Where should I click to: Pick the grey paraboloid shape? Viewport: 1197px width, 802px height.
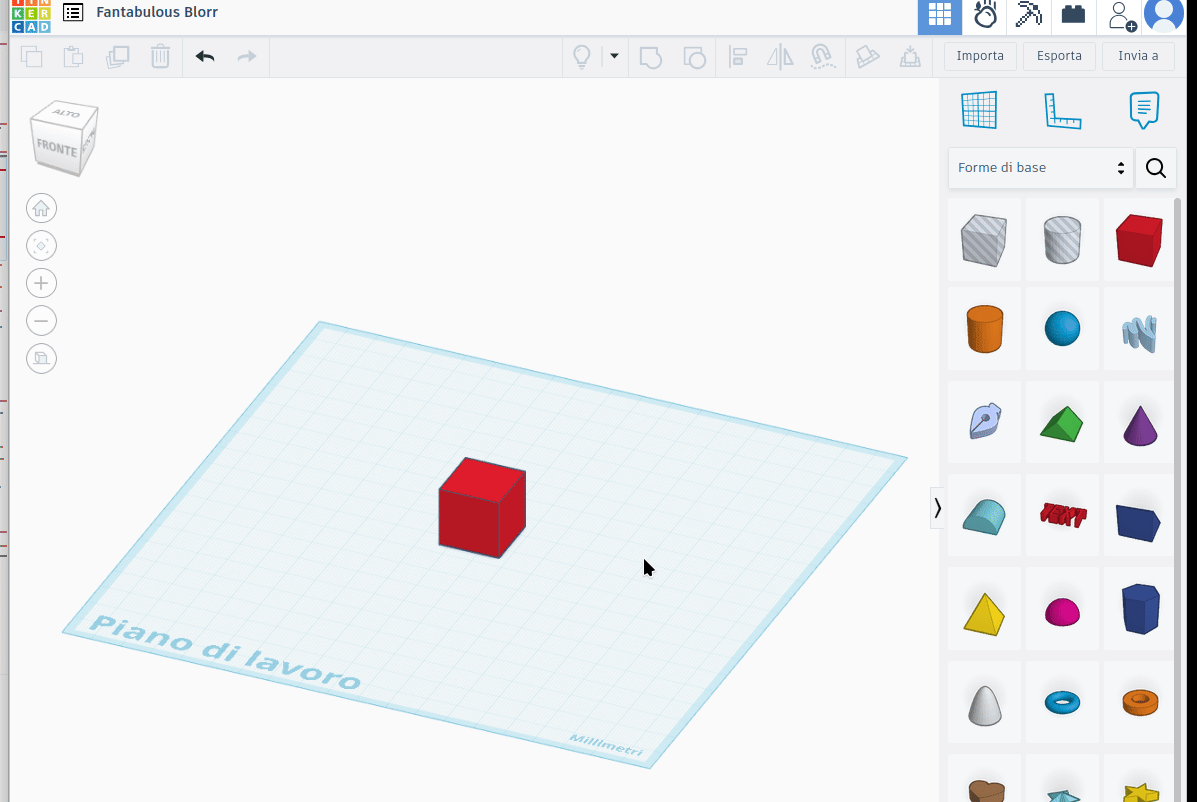[984, 704]
